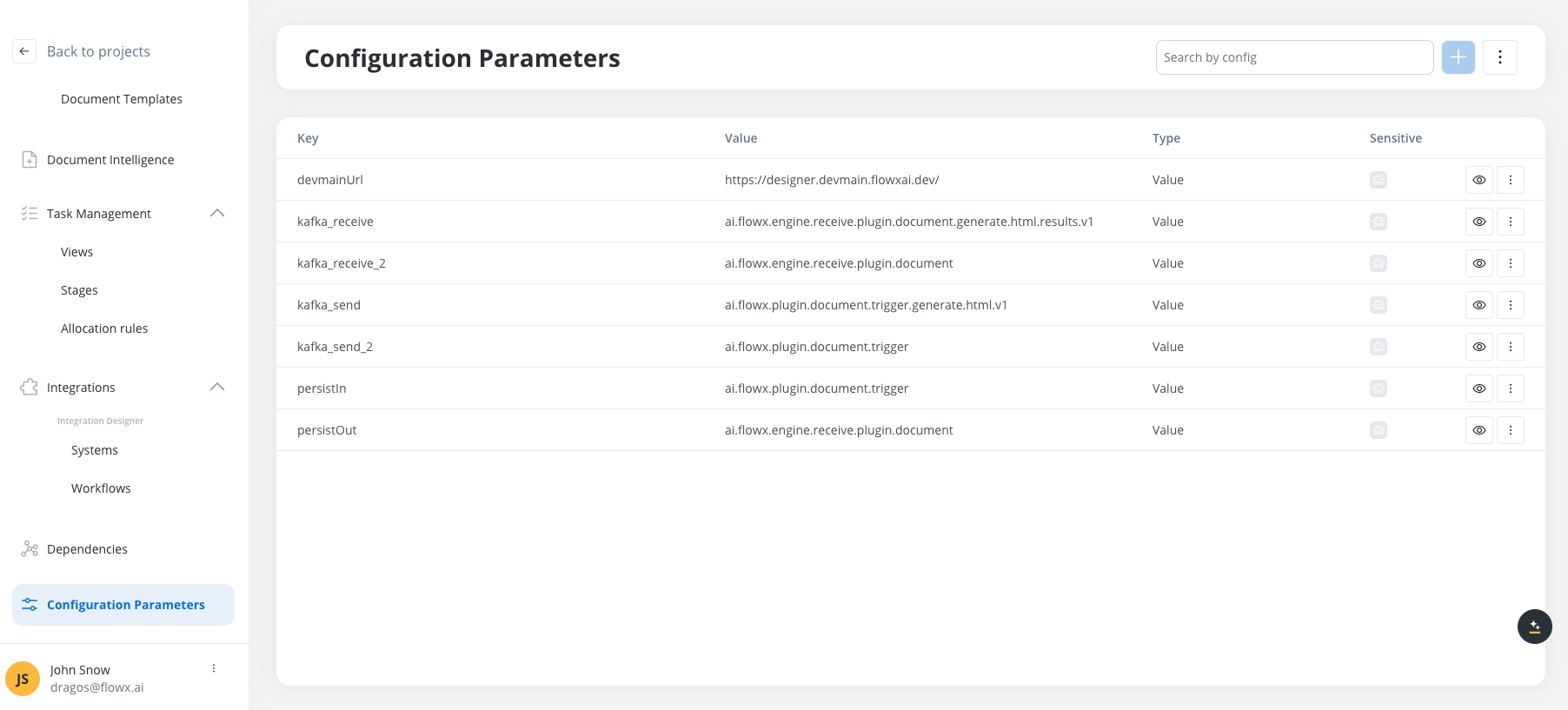Viewport: 1568px width, 710px height.
Task: Click the Task Management checklist icon
Action: (x=30, y=214)
